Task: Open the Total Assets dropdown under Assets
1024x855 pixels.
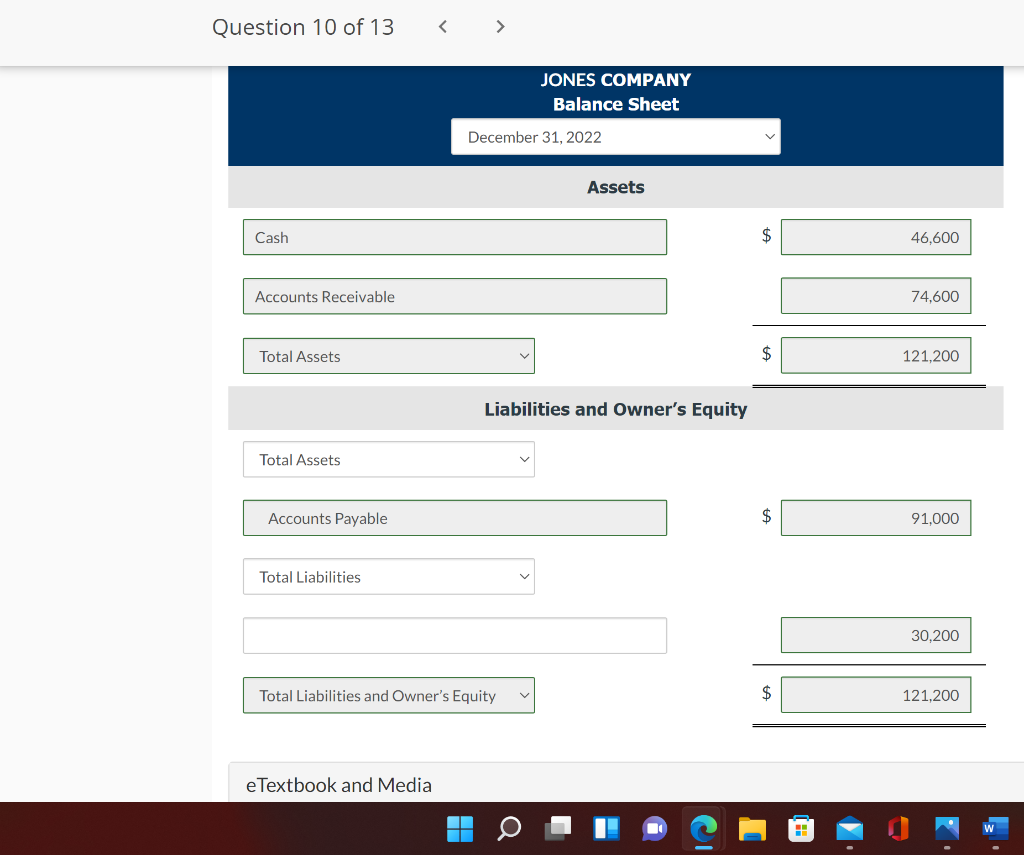Action: click(x=389, y=356)
